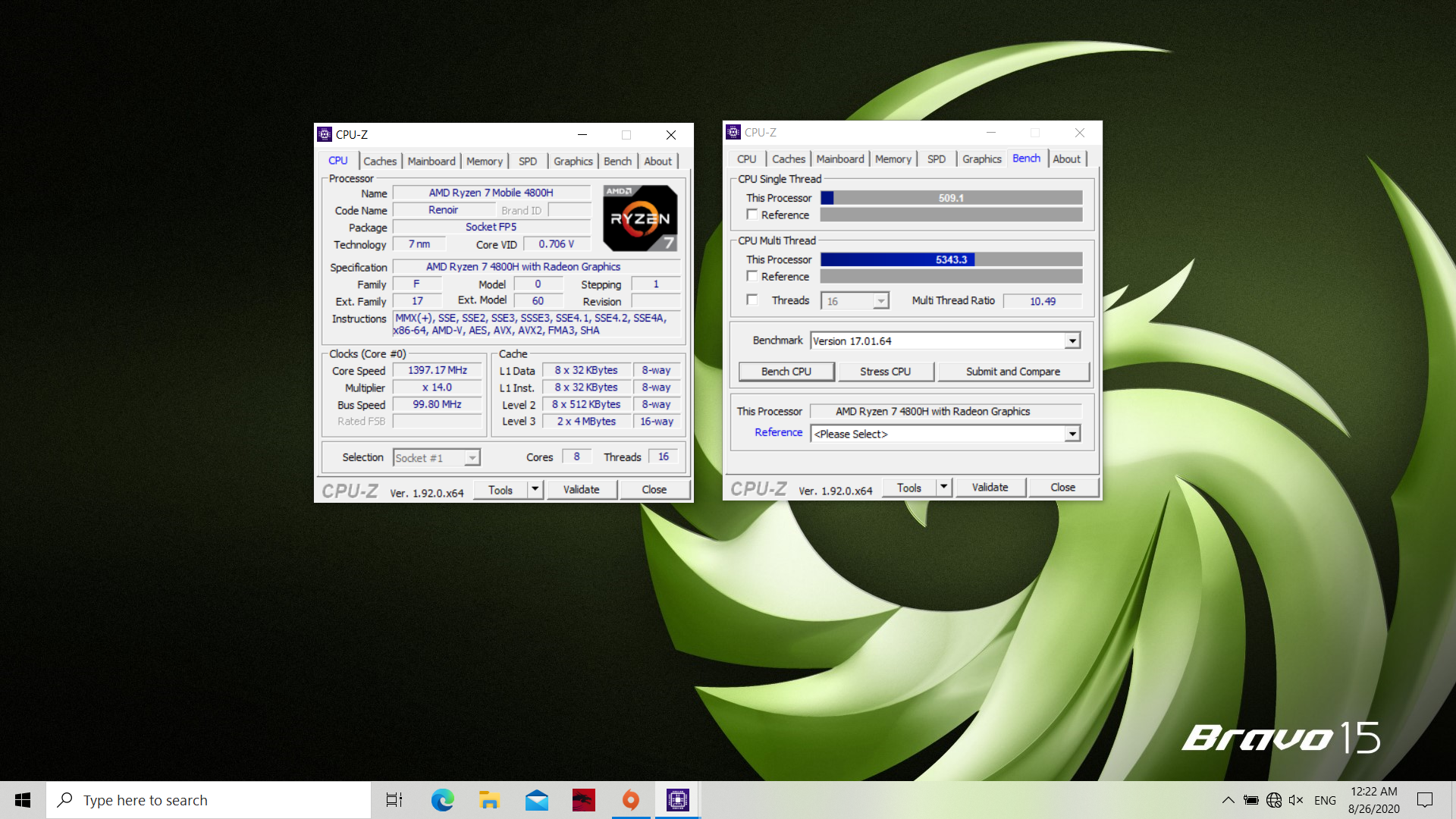Open About tab in left window
This screenshot has height=819, width=1456.
658,161
